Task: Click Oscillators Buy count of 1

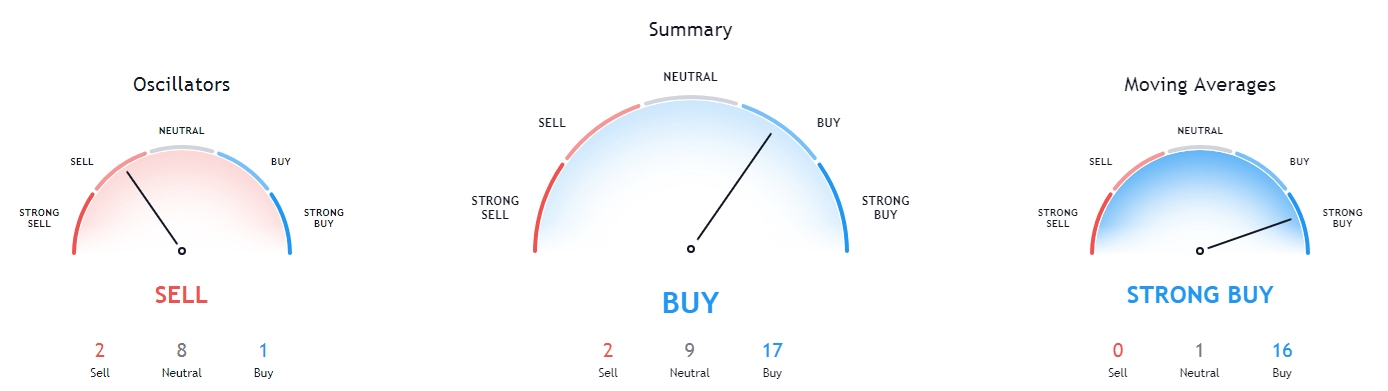Action: (x=263, y=351)
